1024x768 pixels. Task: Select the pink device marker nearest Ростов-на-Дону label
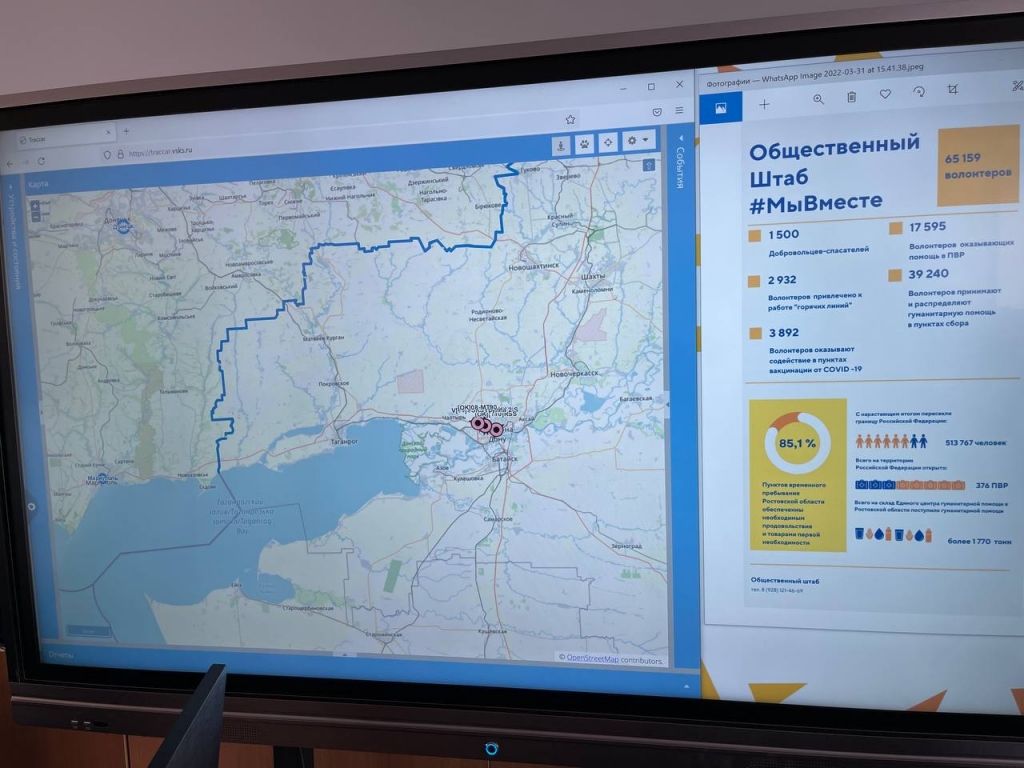coord(496,430)
